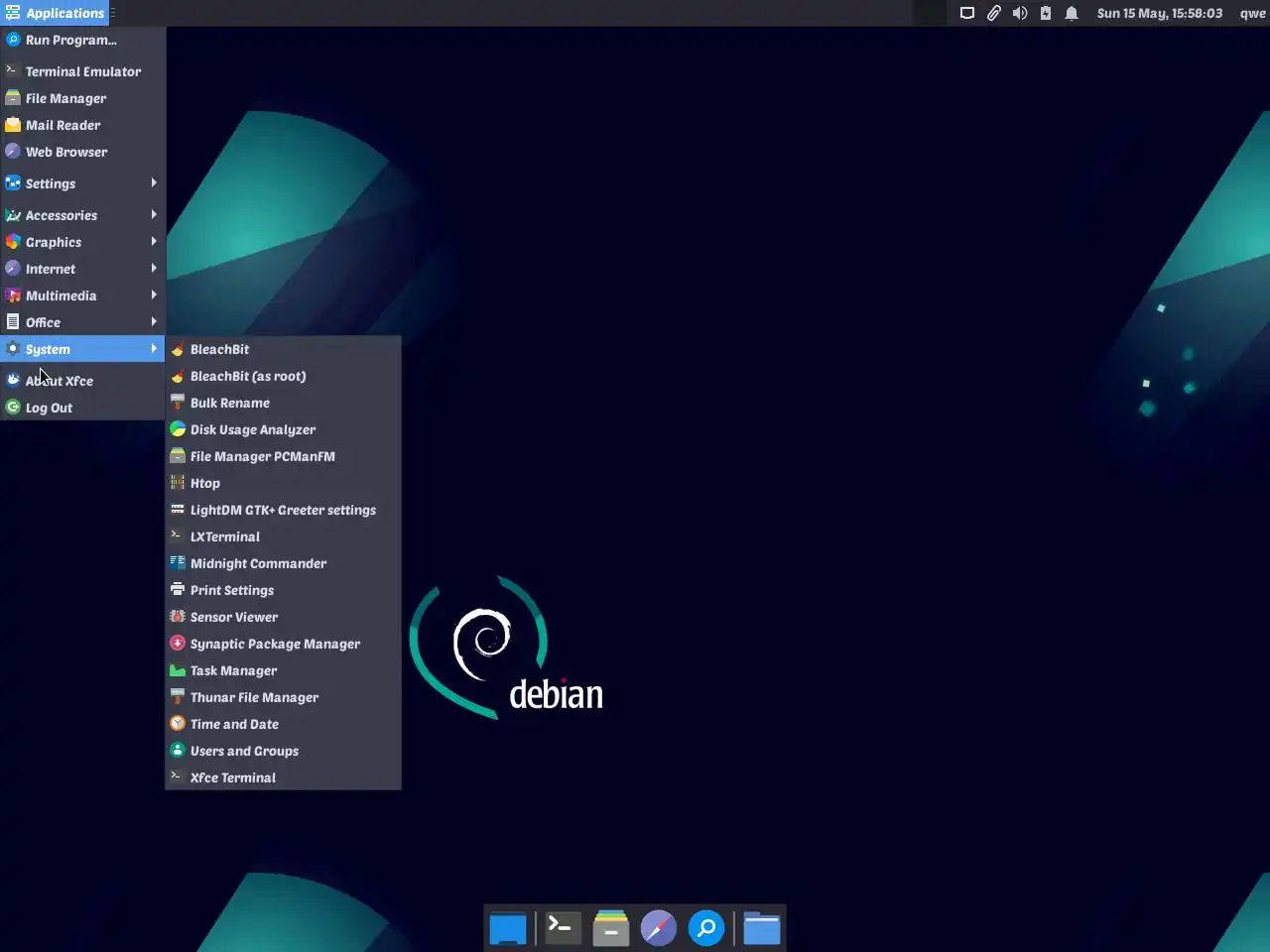Screen dimensions: 1270x952
Task: Click the System category label
Action: coord(48,349)
